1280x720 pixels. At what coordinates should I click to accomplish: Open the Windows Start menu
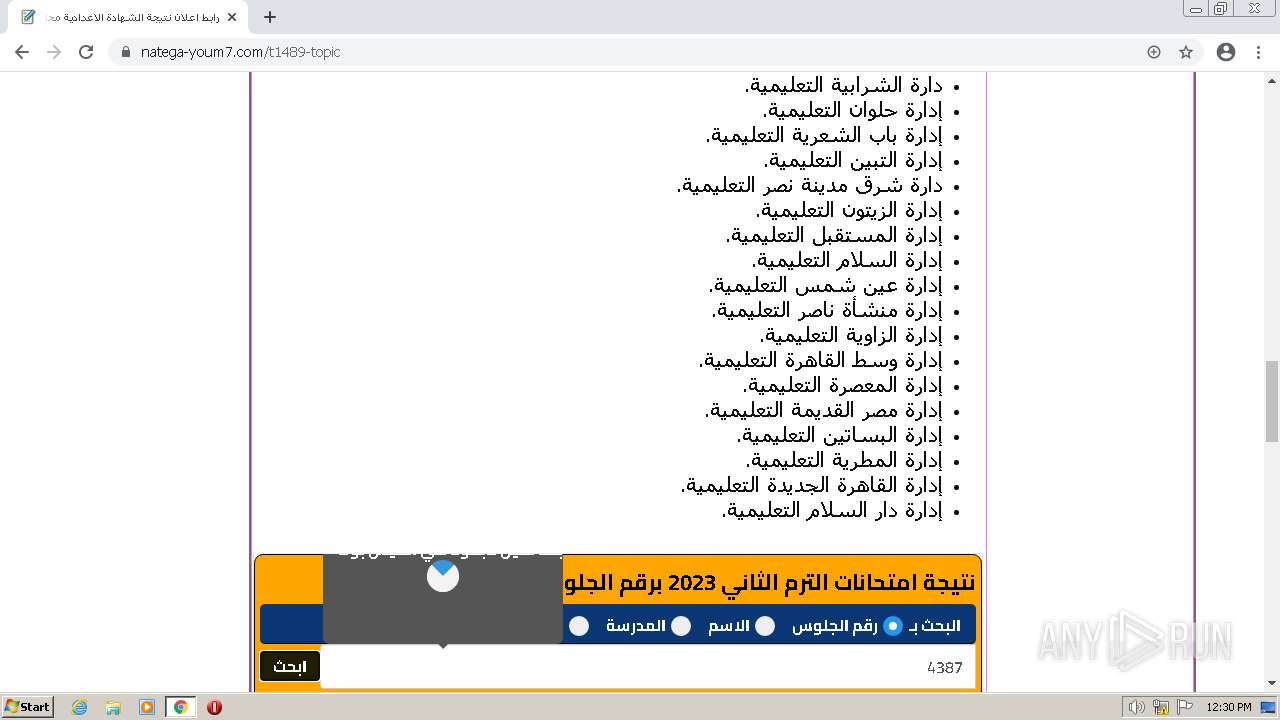[x=27, y=707]
